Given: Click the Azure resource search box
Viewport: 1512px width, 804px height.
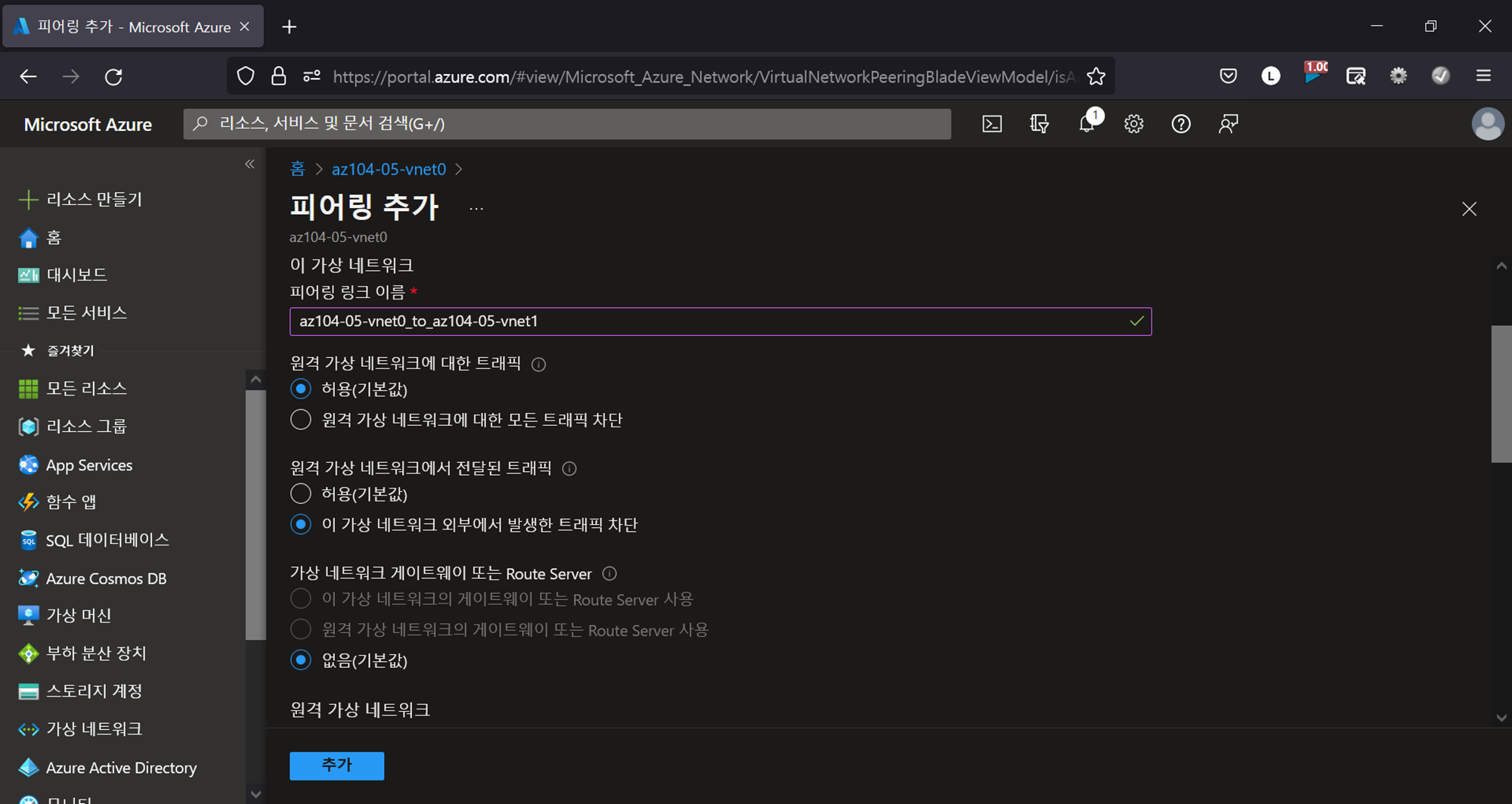Looking at the screenshot, I should 567,124.
